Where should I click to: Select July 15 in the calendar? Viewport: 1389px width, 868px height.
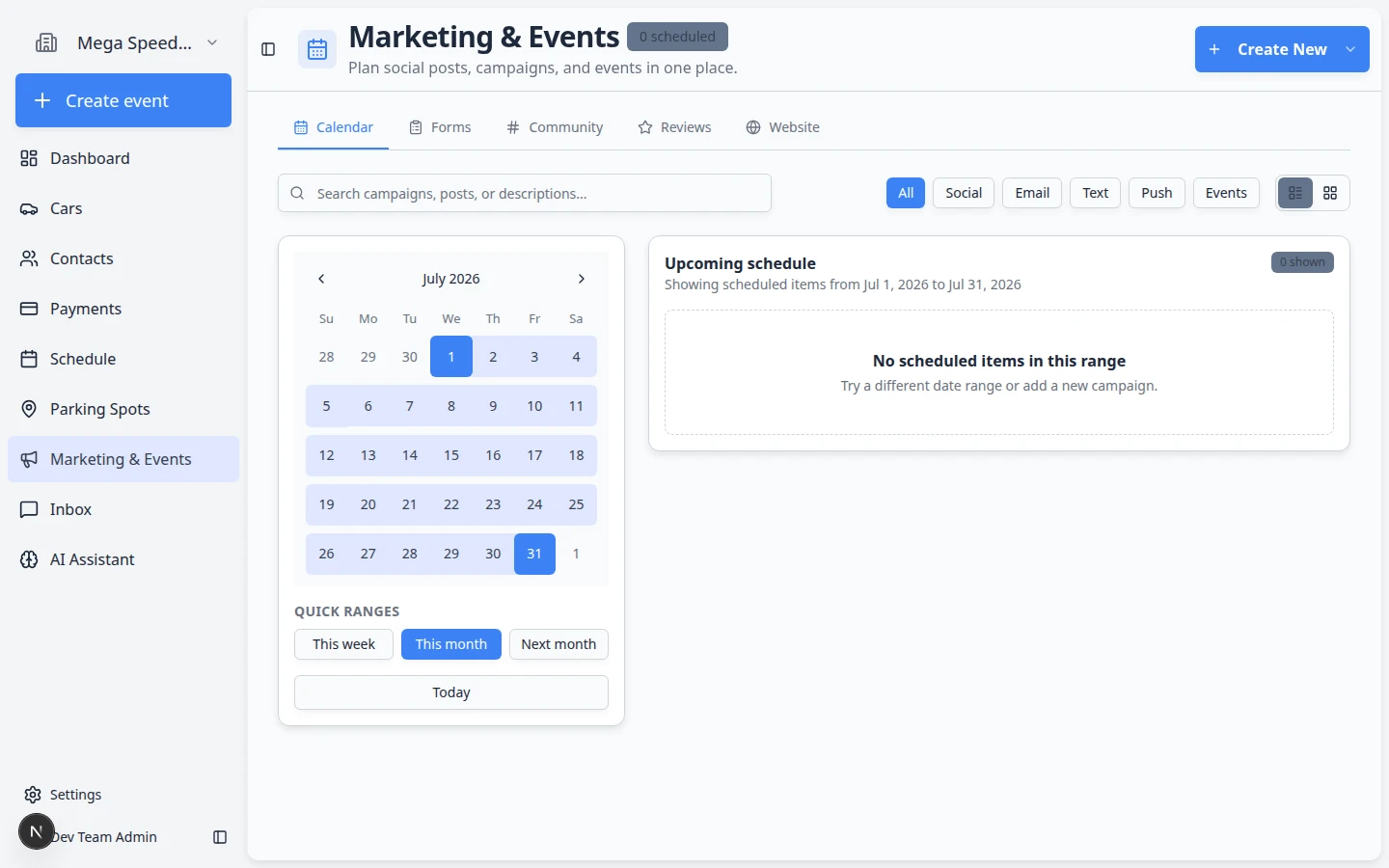click(x=451, y=455)
